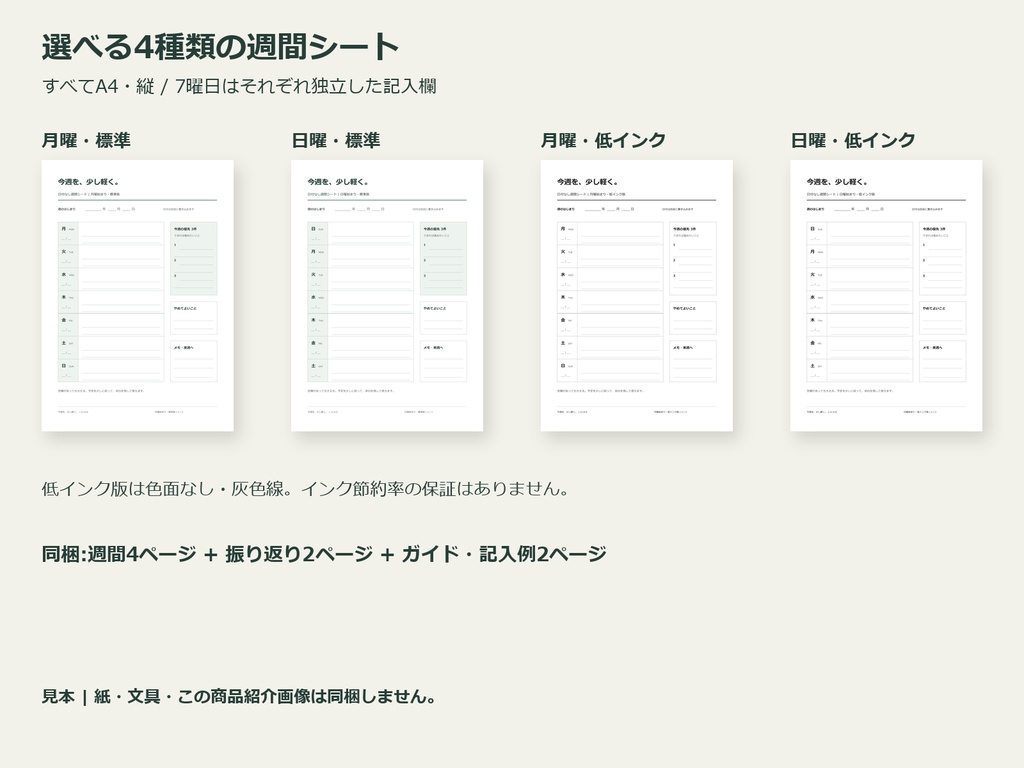
Task: Click the 日曜・低インク sheet thumbnail
Action: click(x=886, y=295)
